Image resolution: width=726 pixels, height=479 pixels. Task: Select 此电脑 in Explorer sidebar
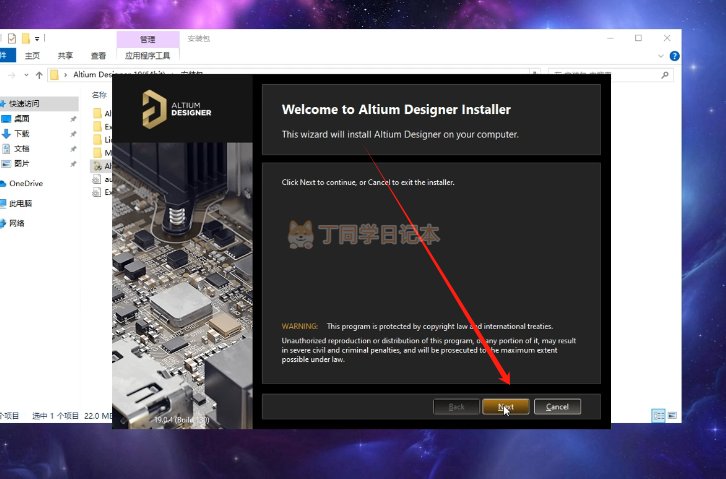20,203
